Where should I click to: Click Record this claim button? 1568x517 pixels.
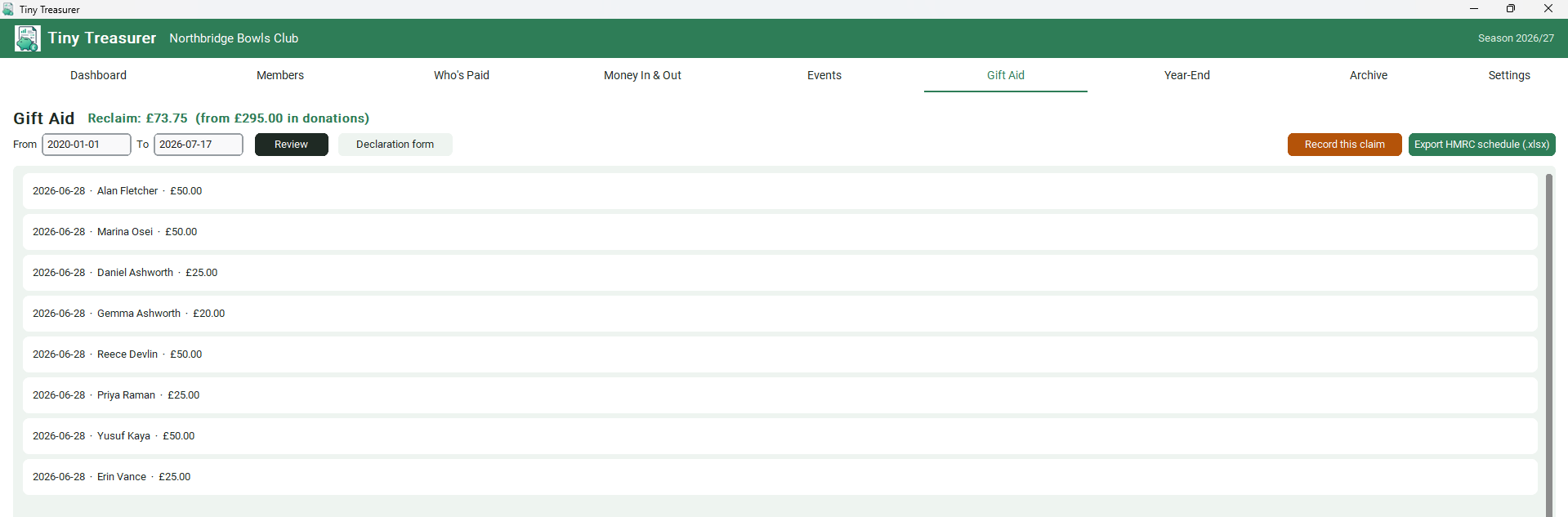point(1345,145)
